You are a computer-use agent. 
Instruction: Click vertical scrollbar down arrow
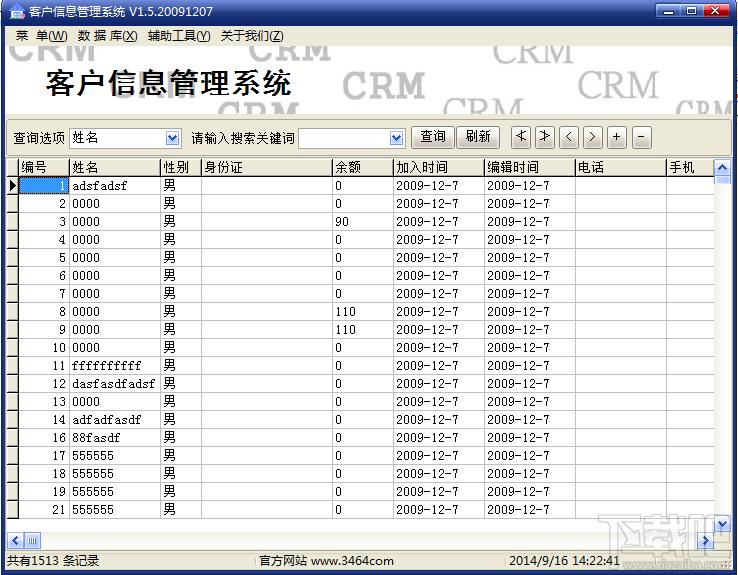click(722, 523)
